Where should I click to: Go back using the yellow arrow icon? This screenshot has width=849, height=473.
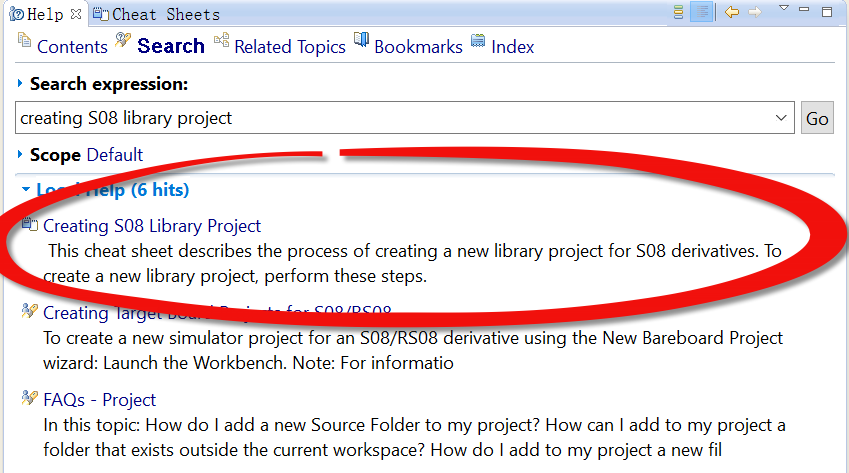click(x=732, y=13)
